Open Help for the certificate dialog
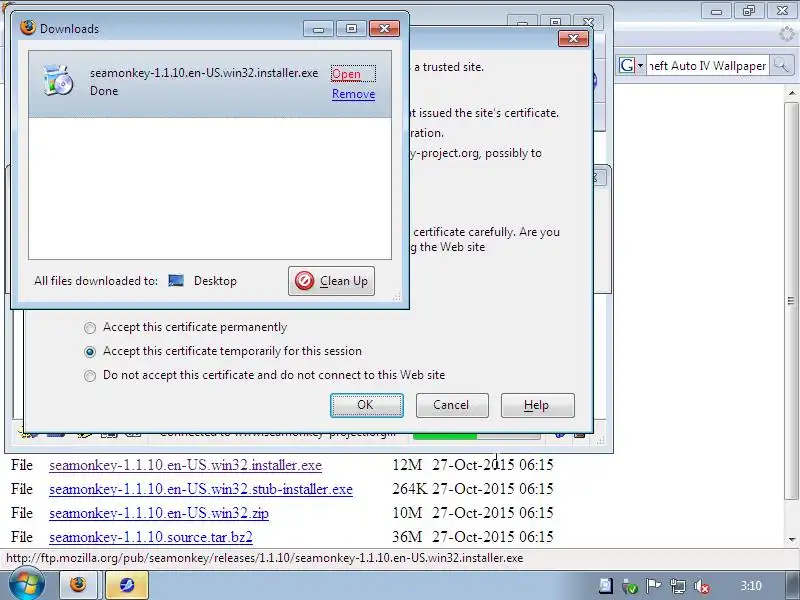The height and width of the screenshot is (600, 800). coord(538,405)
